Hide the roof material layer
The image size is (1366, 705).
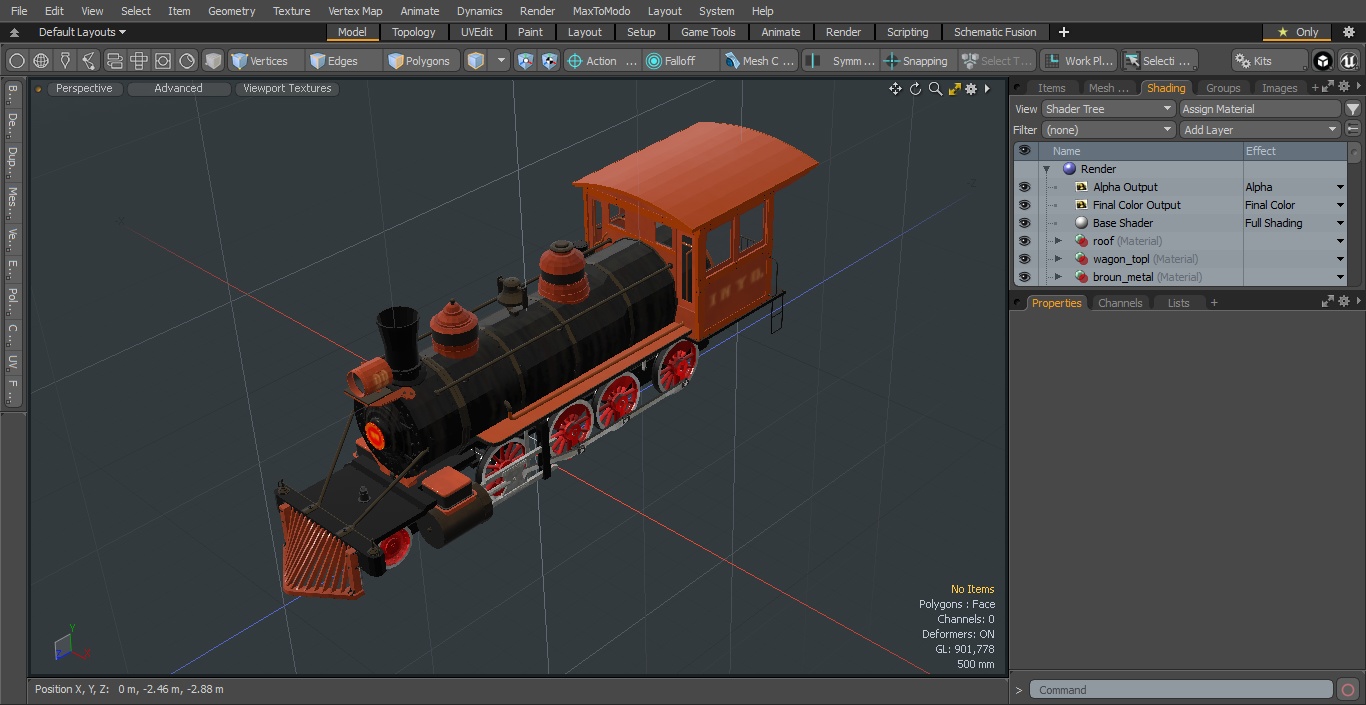pyautogui.click(x=1024, y=240)
